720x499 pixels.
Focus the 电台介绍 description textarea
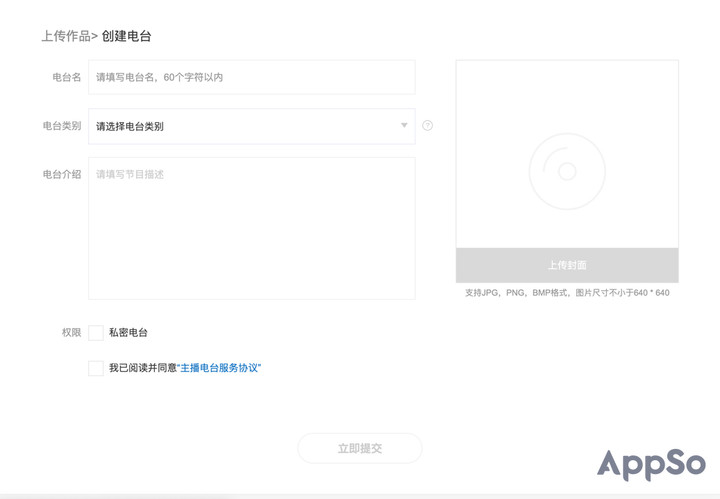click(252, 228)
